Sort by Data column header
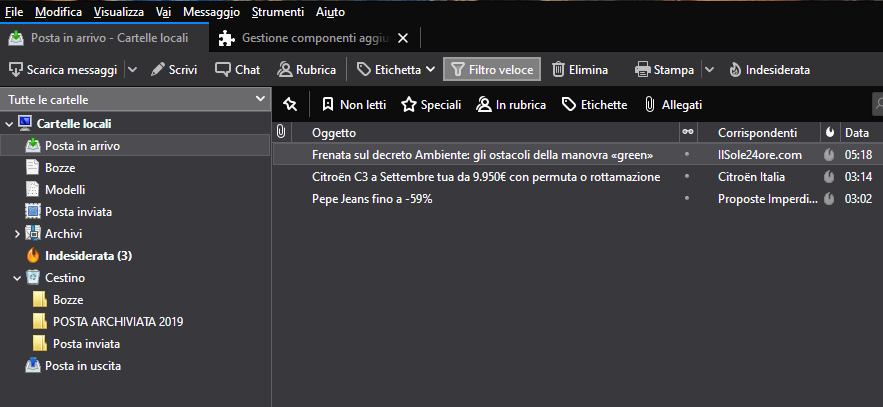 click(861, 133)
